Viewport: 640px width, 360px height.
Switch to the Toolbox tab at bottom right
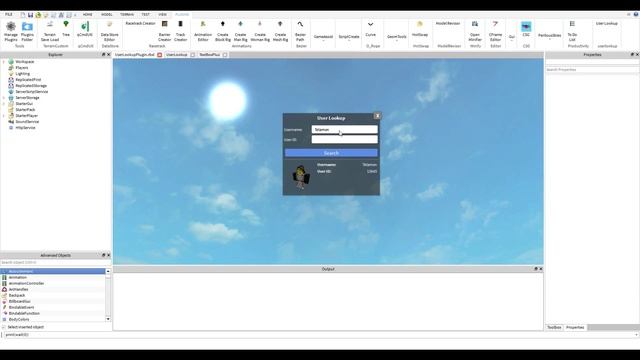[x=554, y=327]
